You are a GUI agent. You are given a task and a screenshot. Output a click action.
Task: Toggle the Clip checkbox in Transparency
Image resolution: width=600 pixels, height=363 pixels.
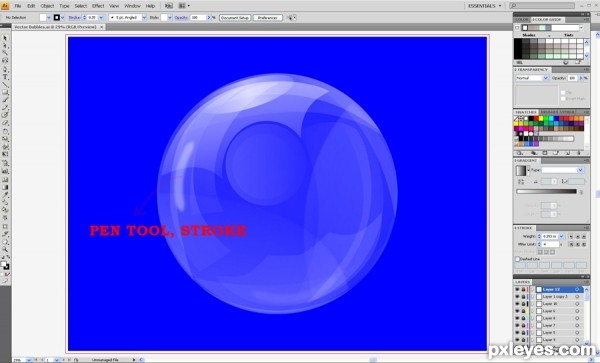tap(563, 92)
